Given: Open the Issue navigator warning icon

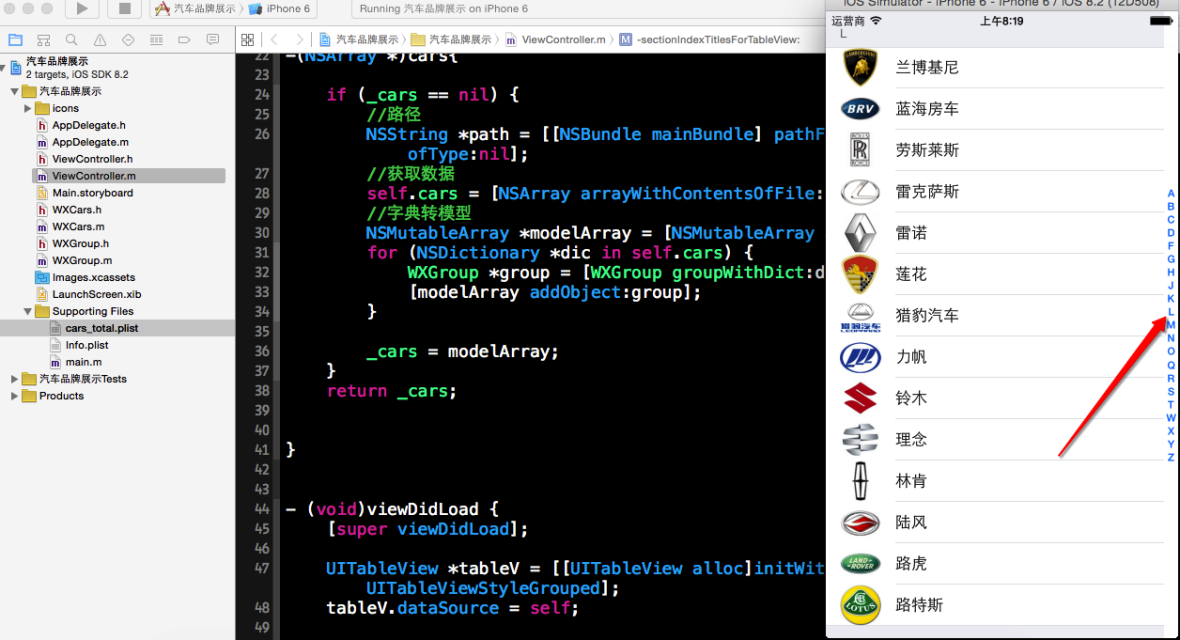Looking at the screenshot, I should coord(99,40).
